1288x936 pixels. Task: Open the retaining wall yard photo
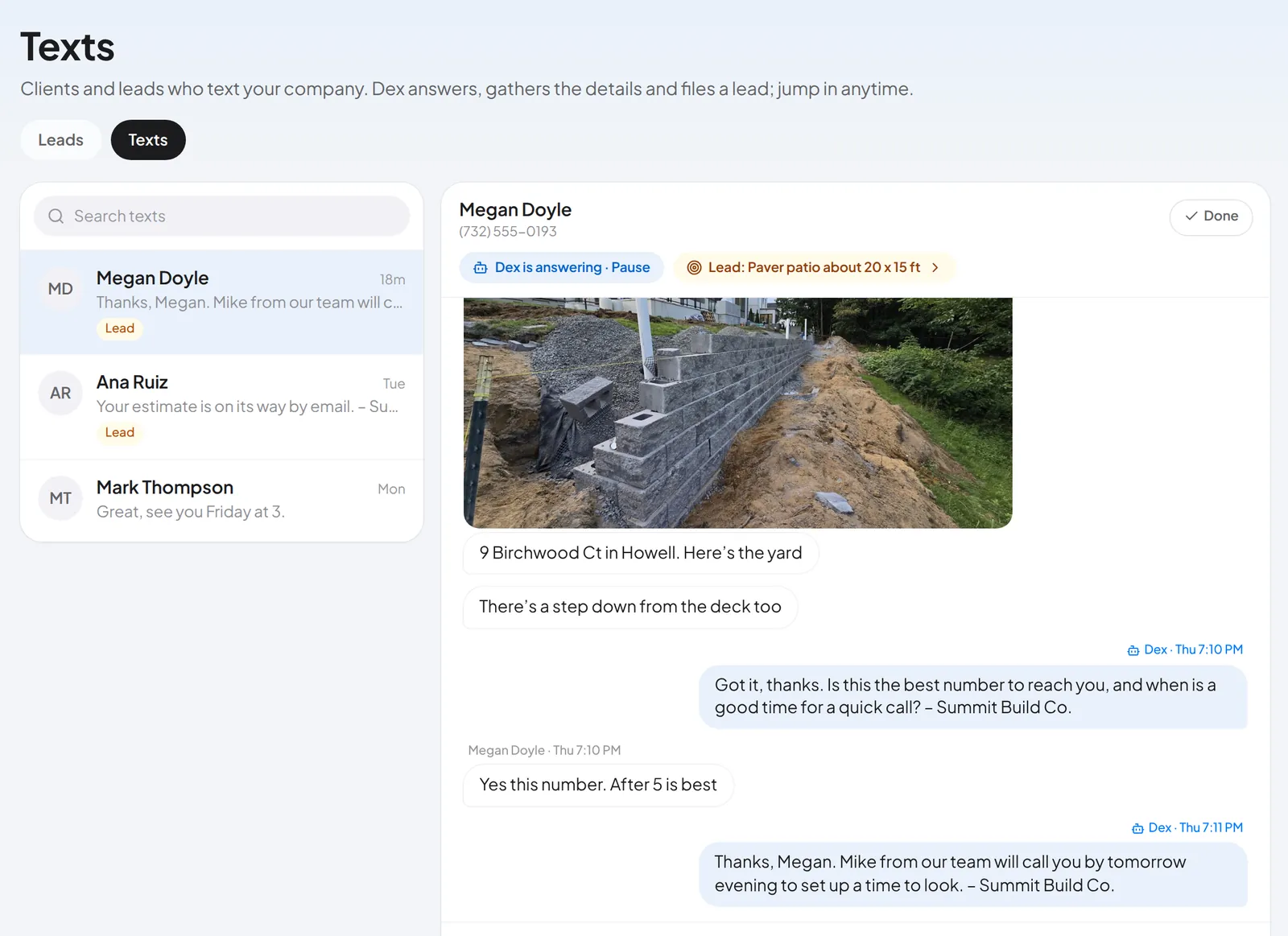tap(737, 413)
